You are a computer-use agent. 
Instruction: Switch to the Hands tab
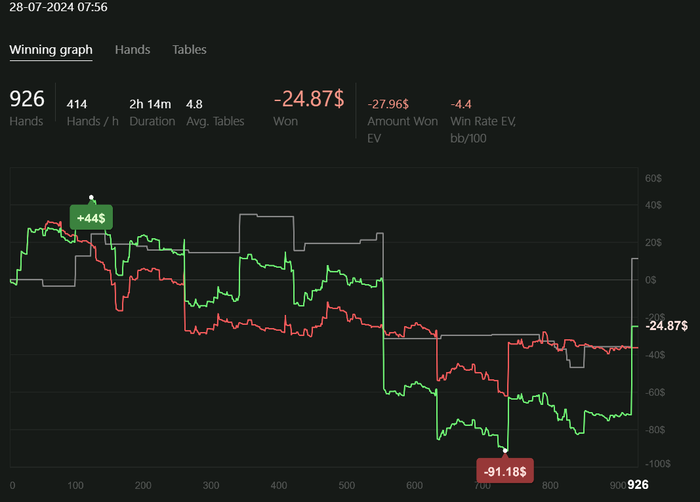(131, 49)
